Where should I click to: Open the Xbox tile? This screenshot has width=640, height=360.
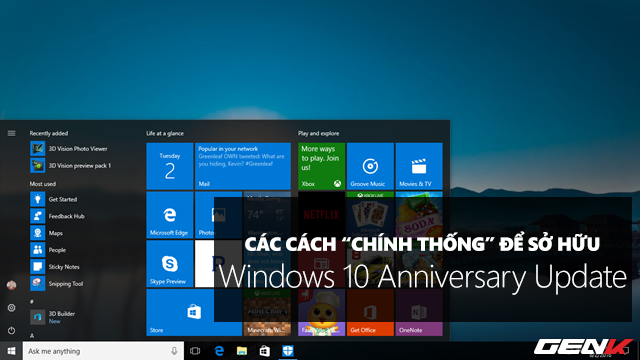pyautogui.click(x=321, y=166)
